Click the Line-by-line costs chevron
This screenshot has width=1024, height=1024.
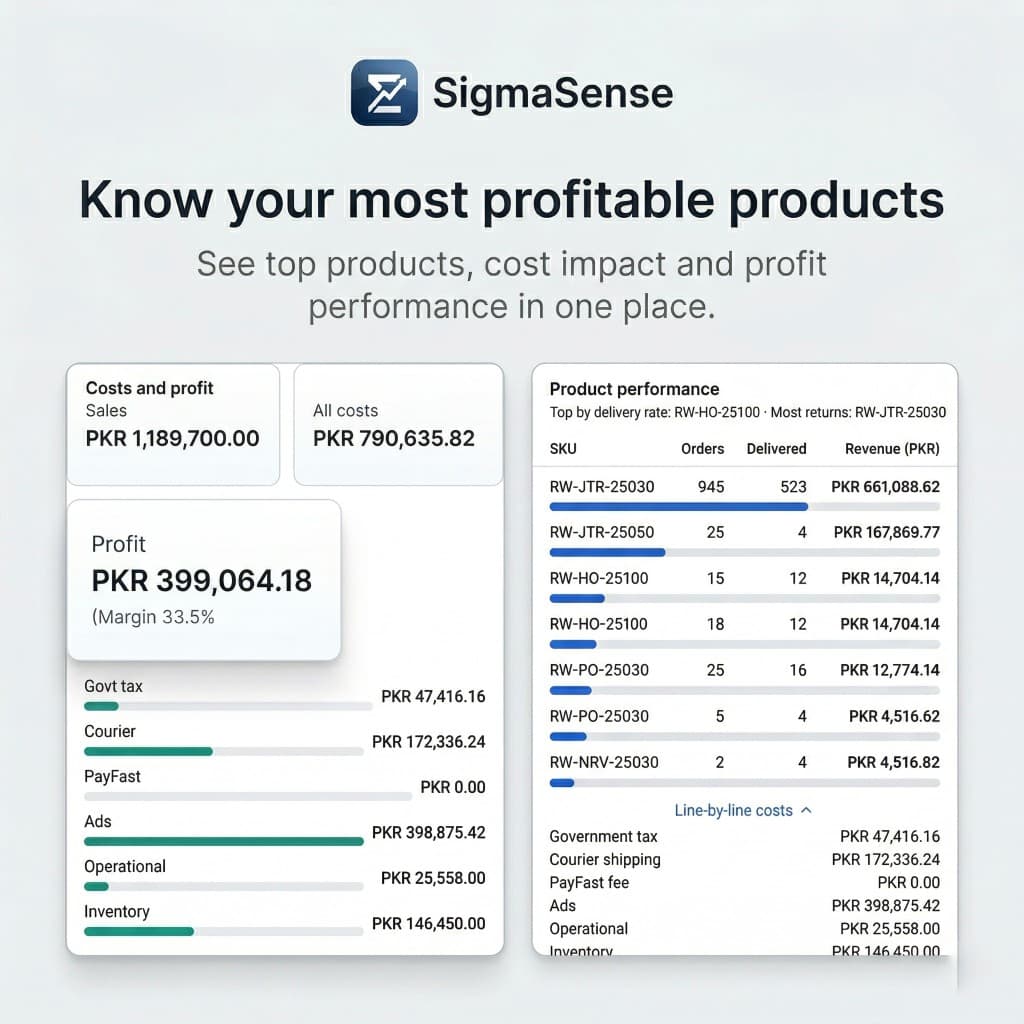(805, 810)
